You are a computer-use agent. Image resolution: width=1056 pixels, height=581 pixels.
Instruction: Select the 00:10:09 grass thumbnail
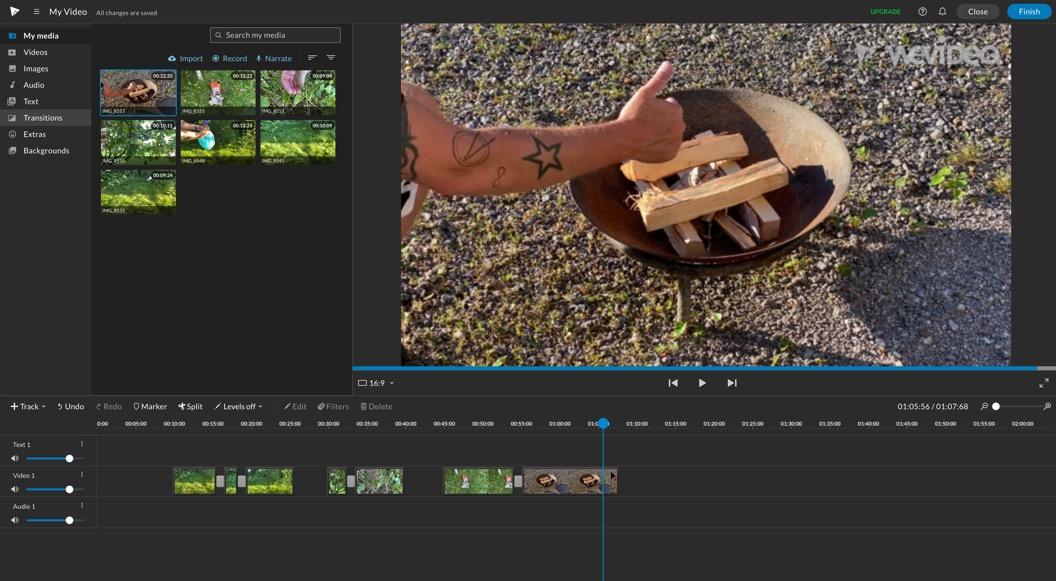[x=298, y=142]
